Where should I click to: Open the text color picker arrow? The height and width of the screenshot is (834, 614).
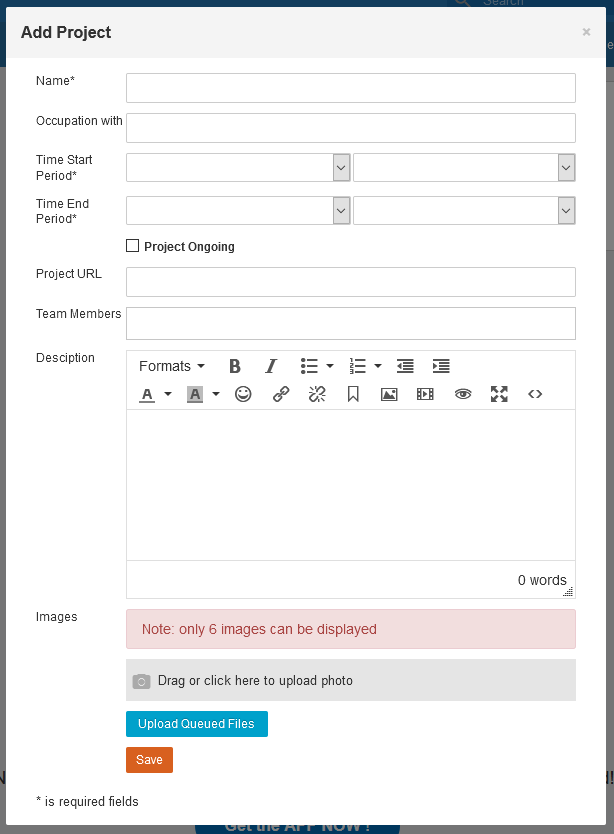(168, 394)
